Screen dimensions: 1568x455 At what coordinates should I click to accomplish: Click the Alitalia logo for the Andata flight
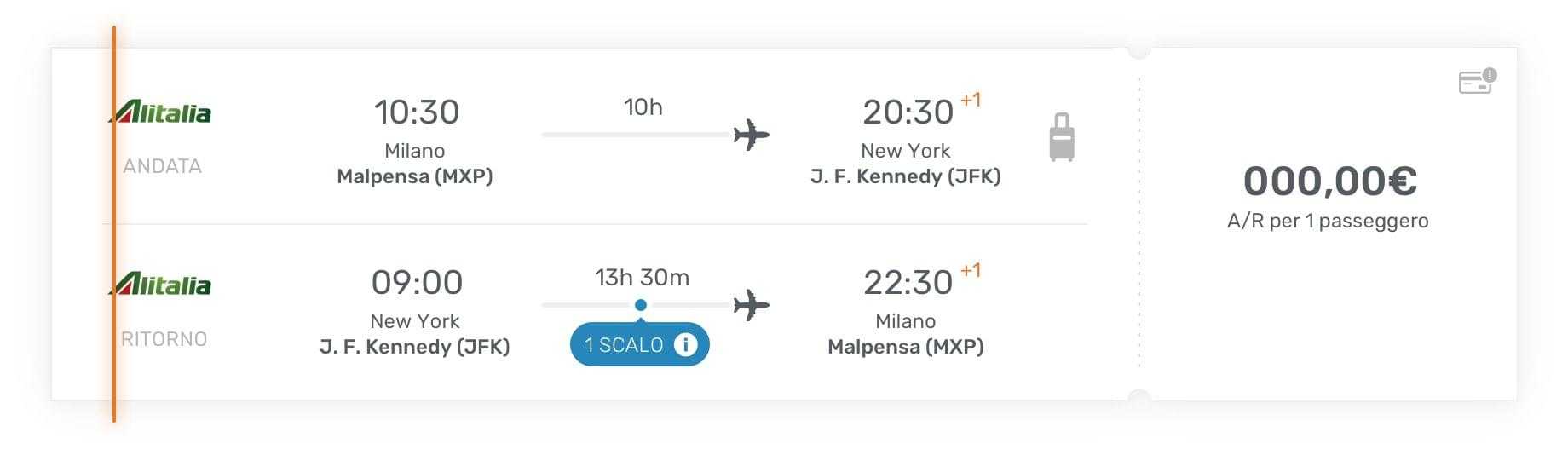[x=161, y=112]
